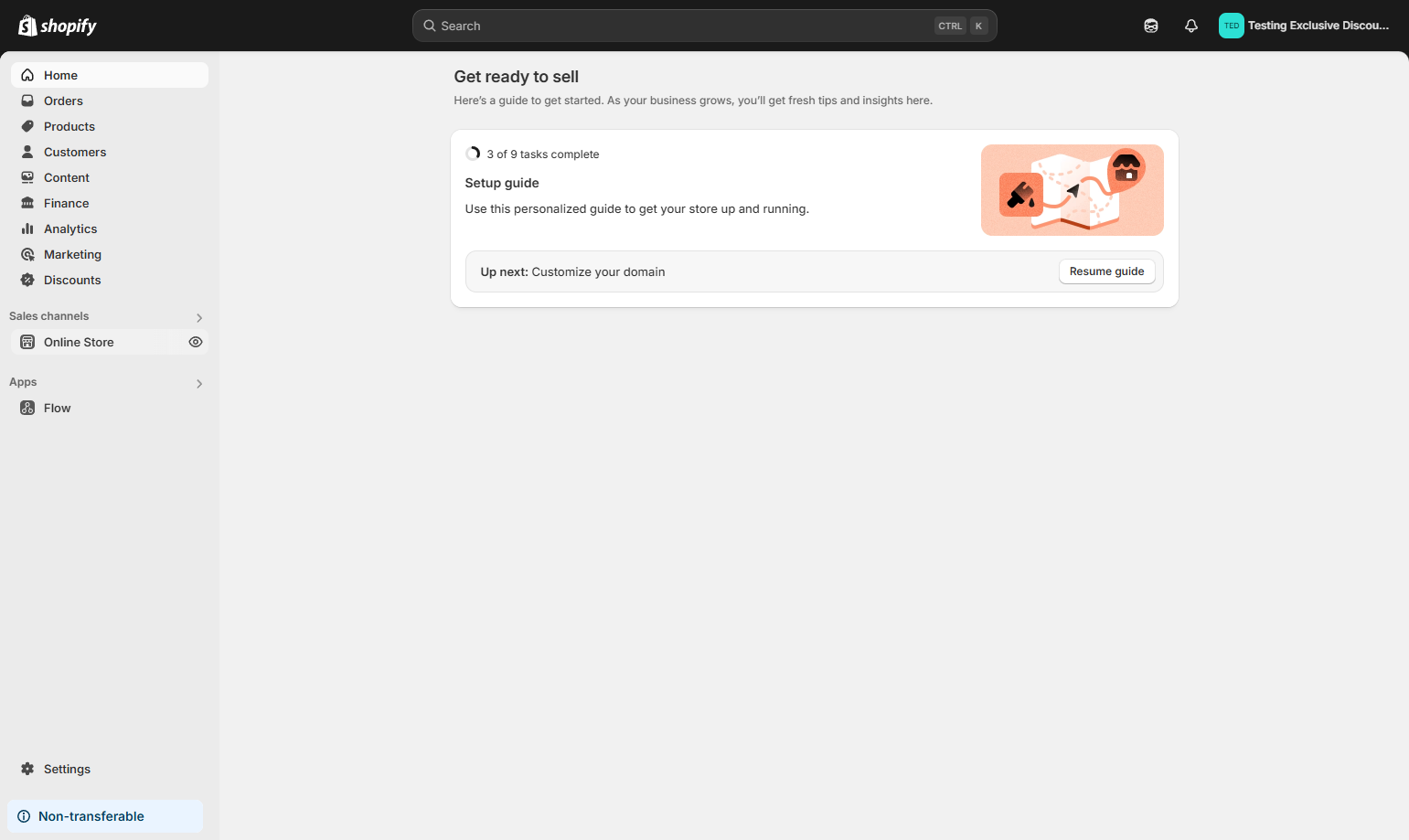
Task: Click the 'Up next: Customize your domain' text
Action: click(x=572, y=271)
